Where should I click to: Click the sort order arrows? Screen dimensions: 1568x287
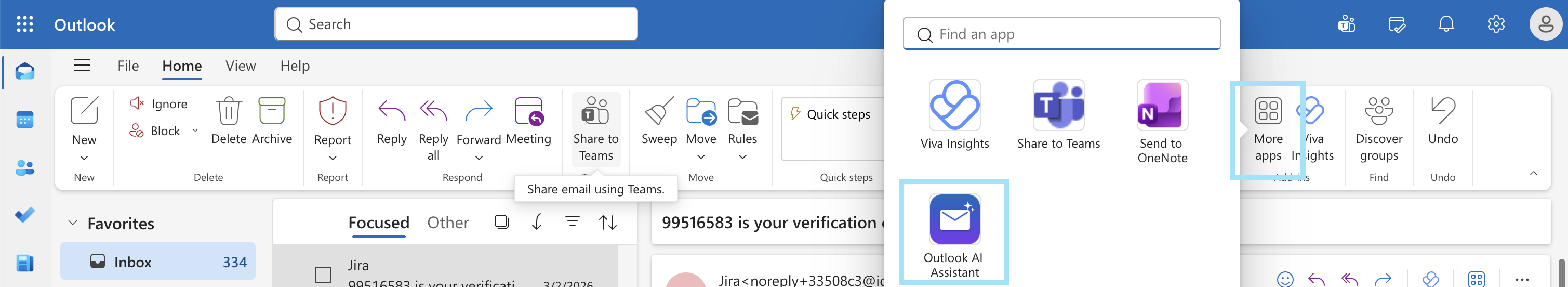(x=607, y=222)
